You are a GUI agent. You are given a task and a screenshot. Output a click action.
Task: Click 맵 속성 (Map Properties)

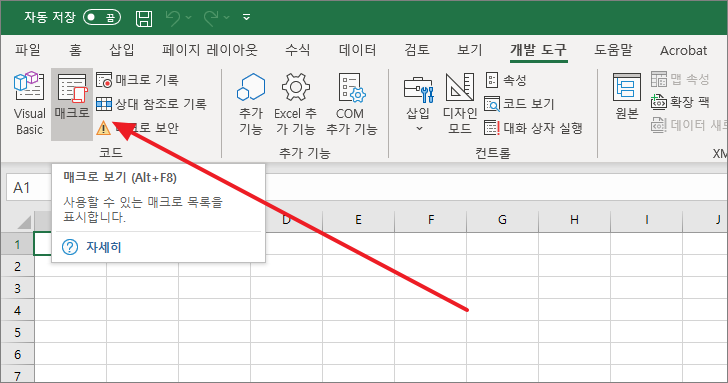(x=680, y=79)
